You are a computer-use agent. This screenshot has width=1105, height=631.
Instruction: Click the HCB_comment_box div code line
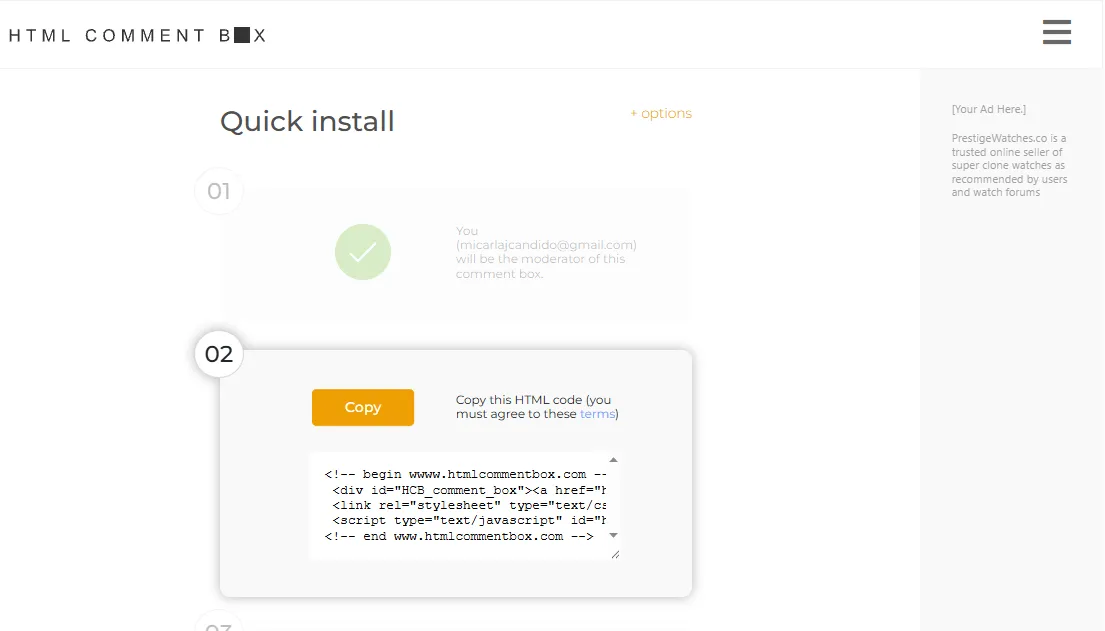point(469,490)
